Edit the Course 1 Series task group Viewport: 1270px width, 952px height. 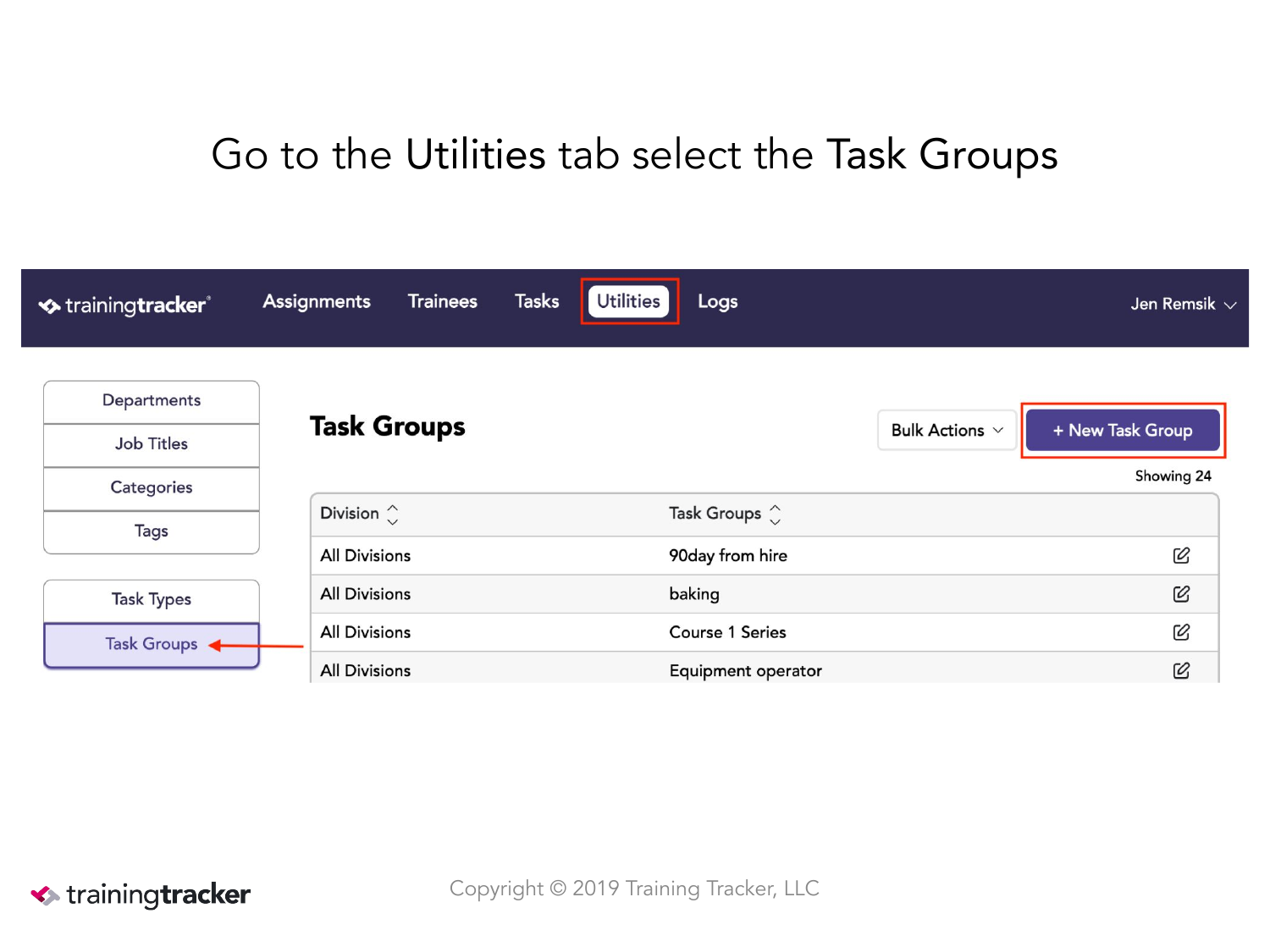(x=1181, y=632)
